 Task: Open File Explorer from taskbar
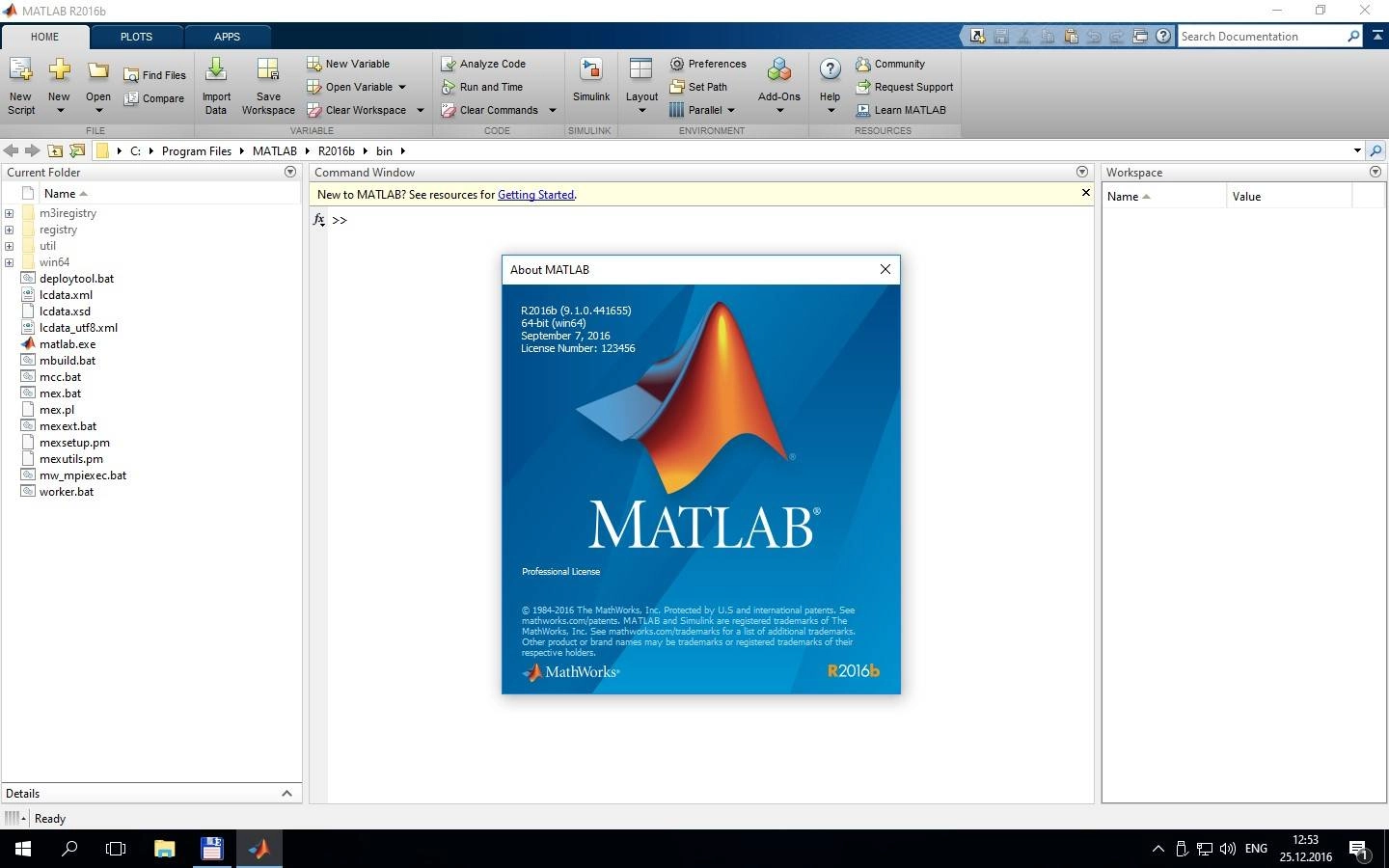(164, 849)
